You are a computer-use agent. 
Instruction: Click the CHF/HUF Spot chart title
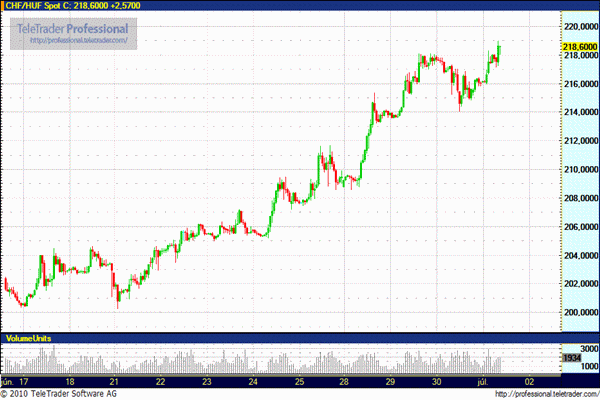pos(73,5)
